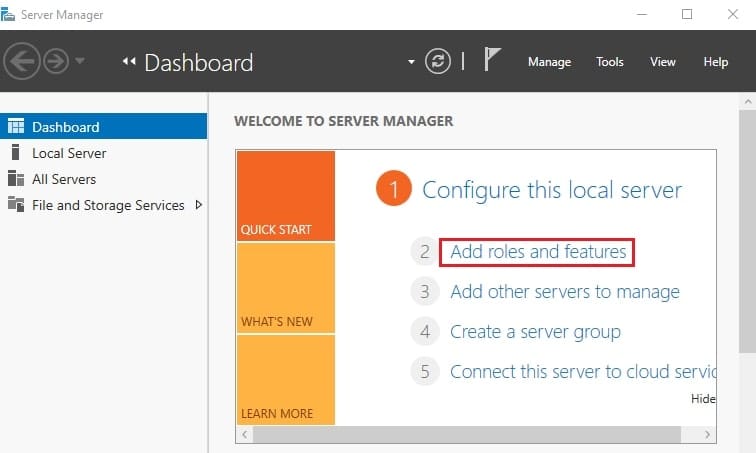756x453 pixels.
Task: Click the File and Storage Services icon
Action: coord(15,204)
